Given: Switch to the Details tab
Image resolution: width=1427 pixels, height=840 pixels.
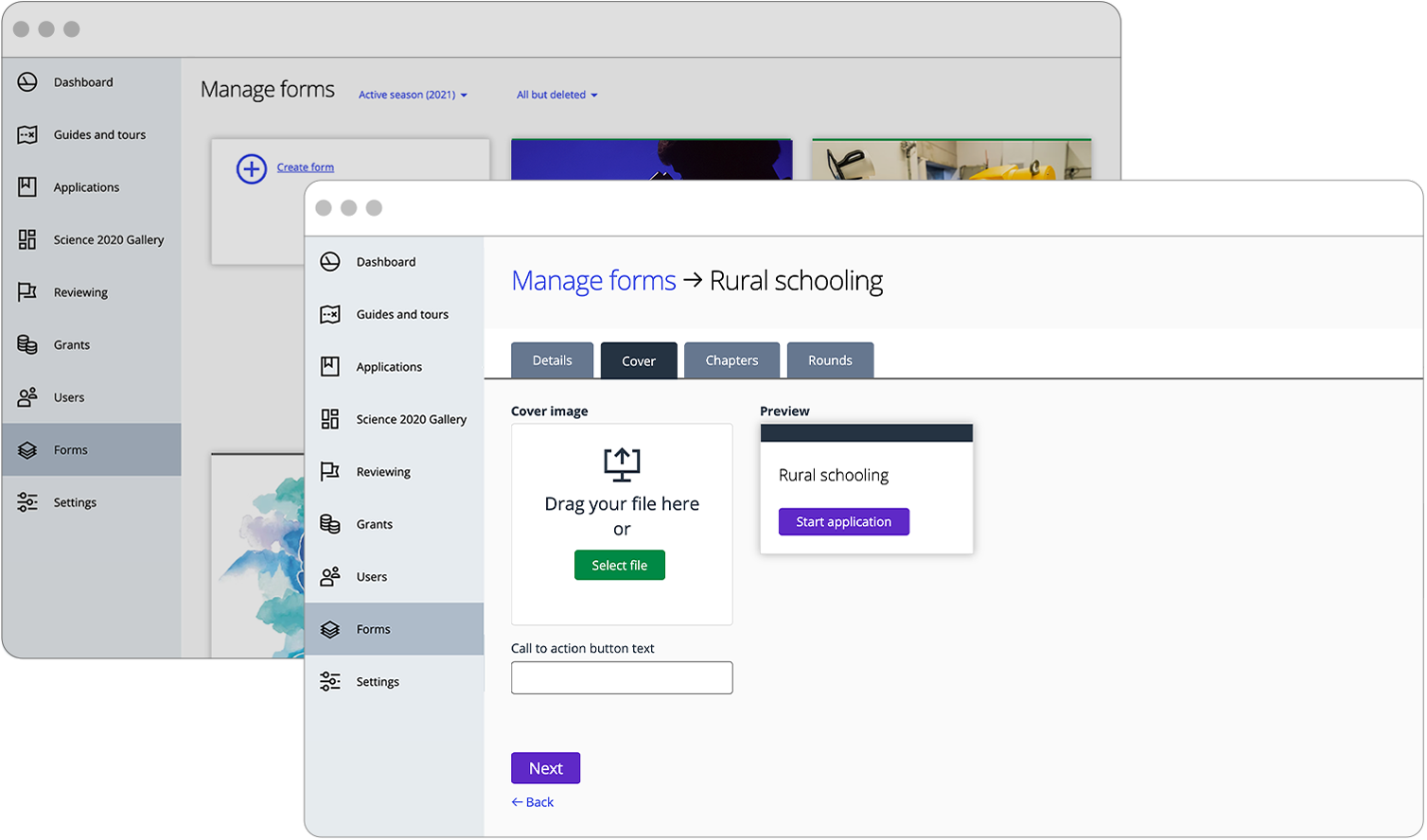Looking at the screenshot, I should [x=552, y=359].
